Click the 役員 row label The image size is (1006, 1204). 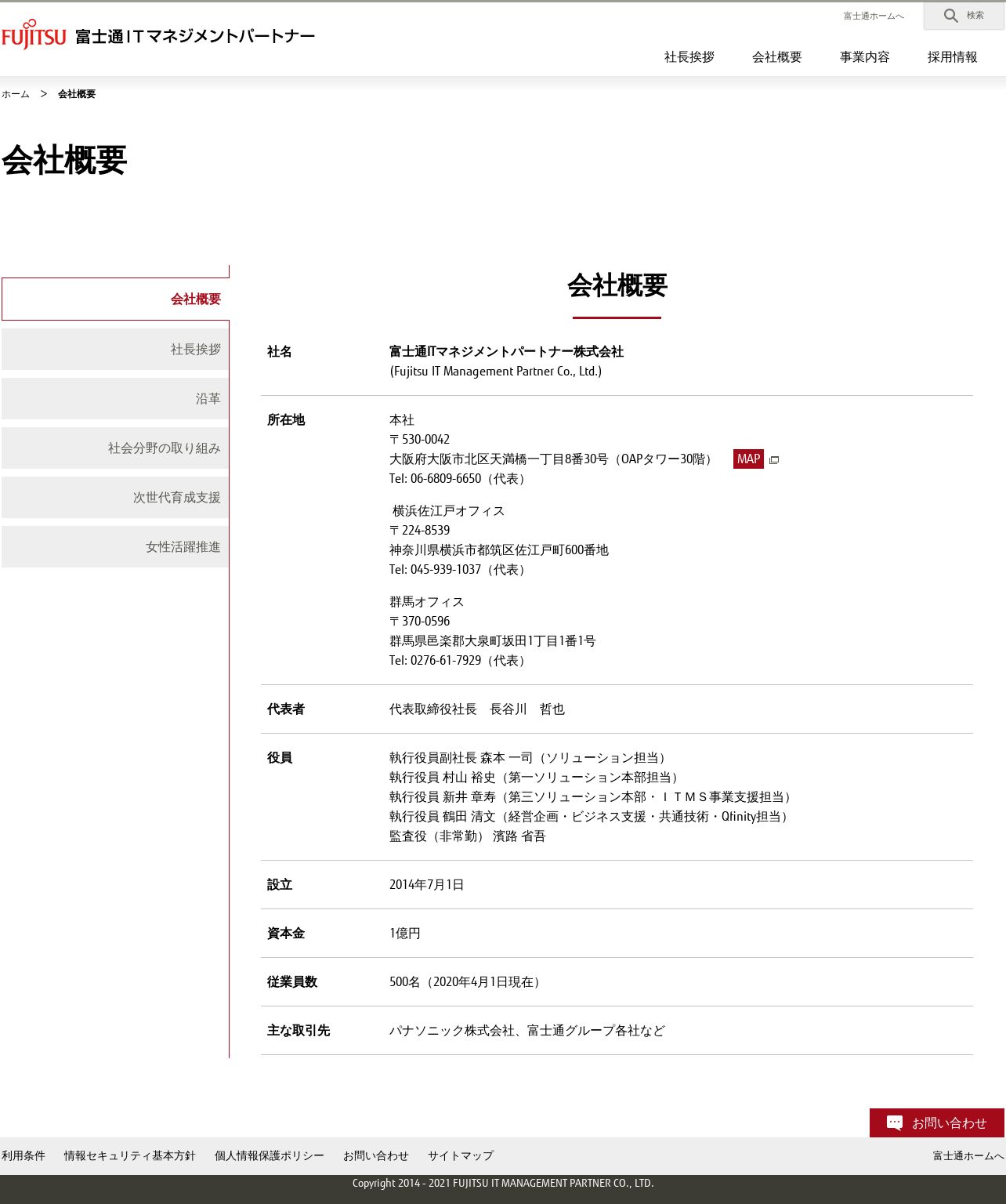click(280, 758)
